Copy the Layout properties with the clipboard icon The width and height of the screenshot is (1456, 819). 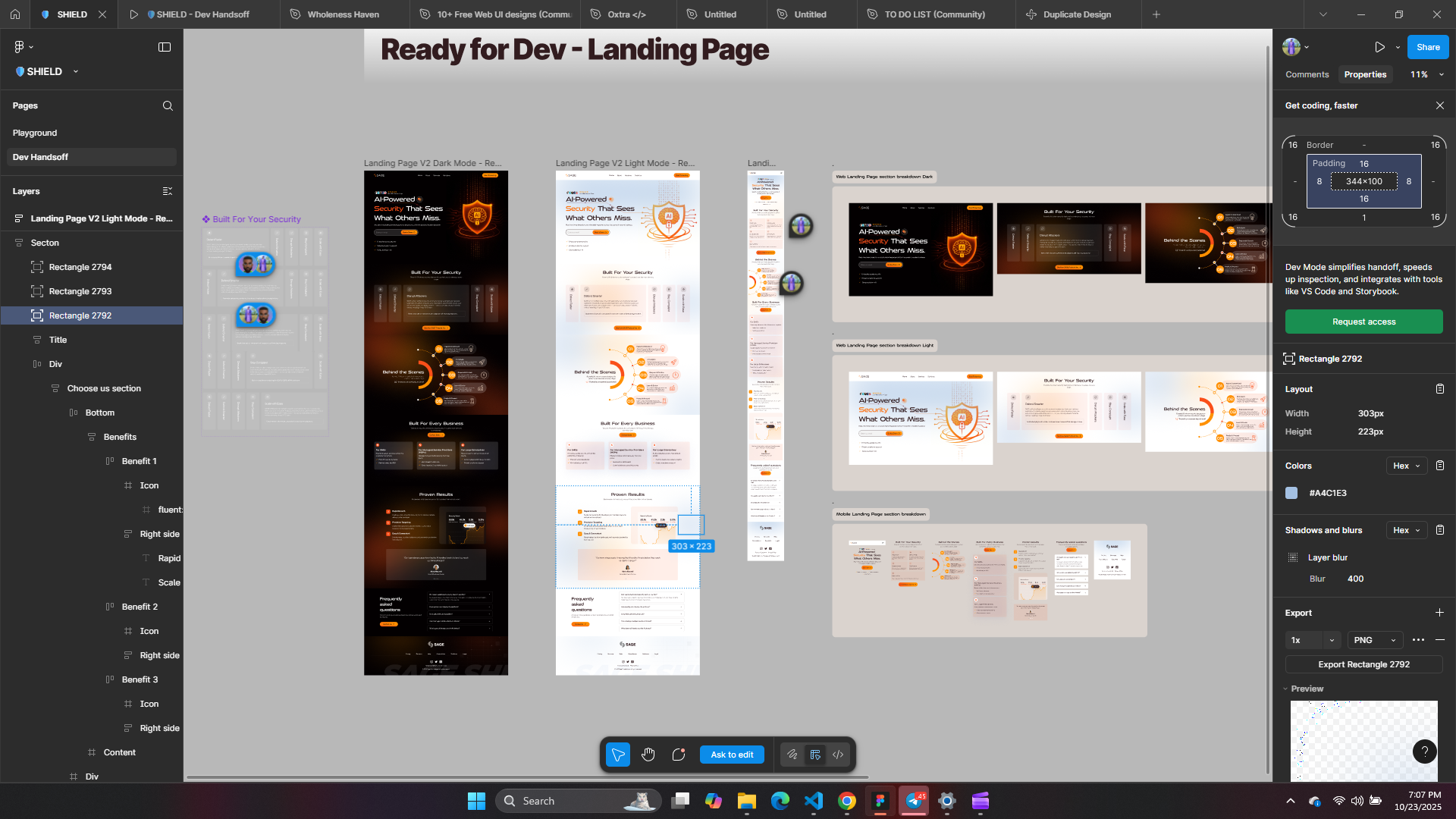pos(1439,389)
